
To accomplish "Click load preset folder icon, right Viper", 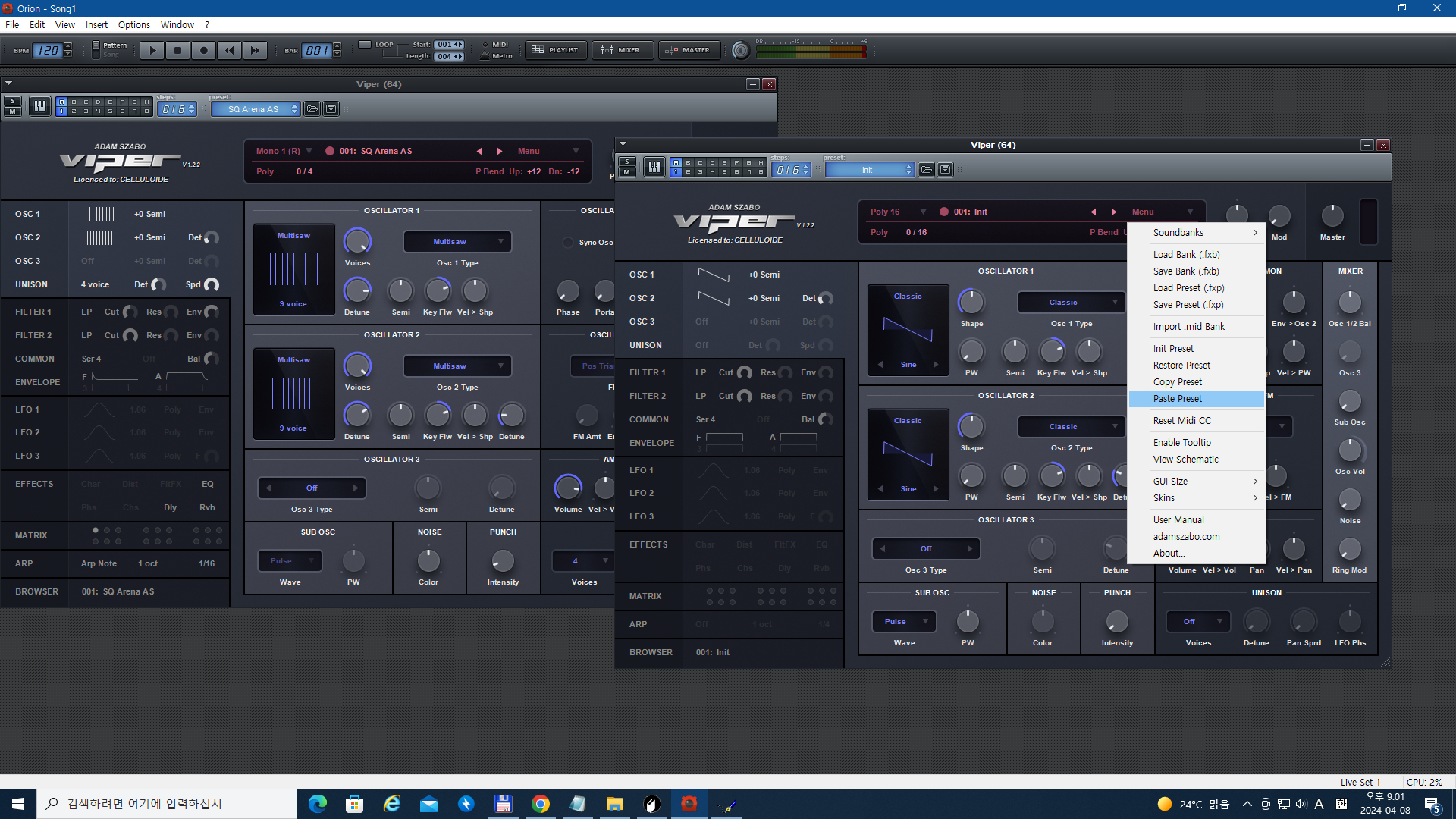I will pyautogui.click(x=926, y=170).
